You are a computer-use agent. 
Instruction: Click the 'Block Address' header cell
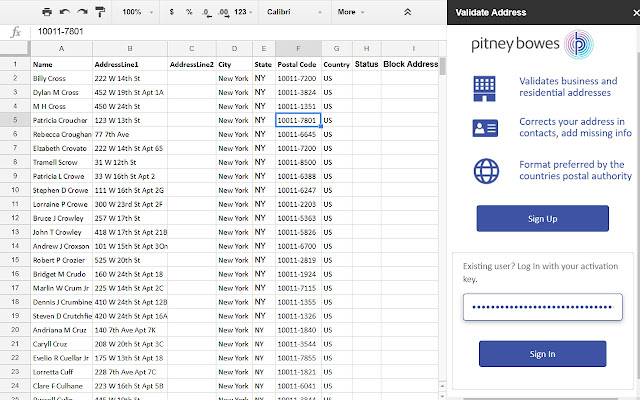tap(410, 64)
